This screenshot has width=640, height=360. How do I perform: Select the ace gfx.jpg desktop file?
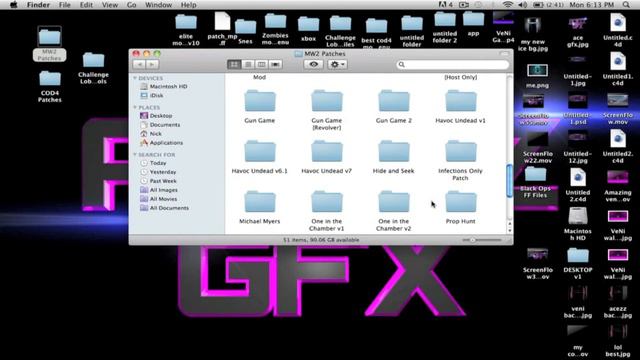click(x=578, y=32)
